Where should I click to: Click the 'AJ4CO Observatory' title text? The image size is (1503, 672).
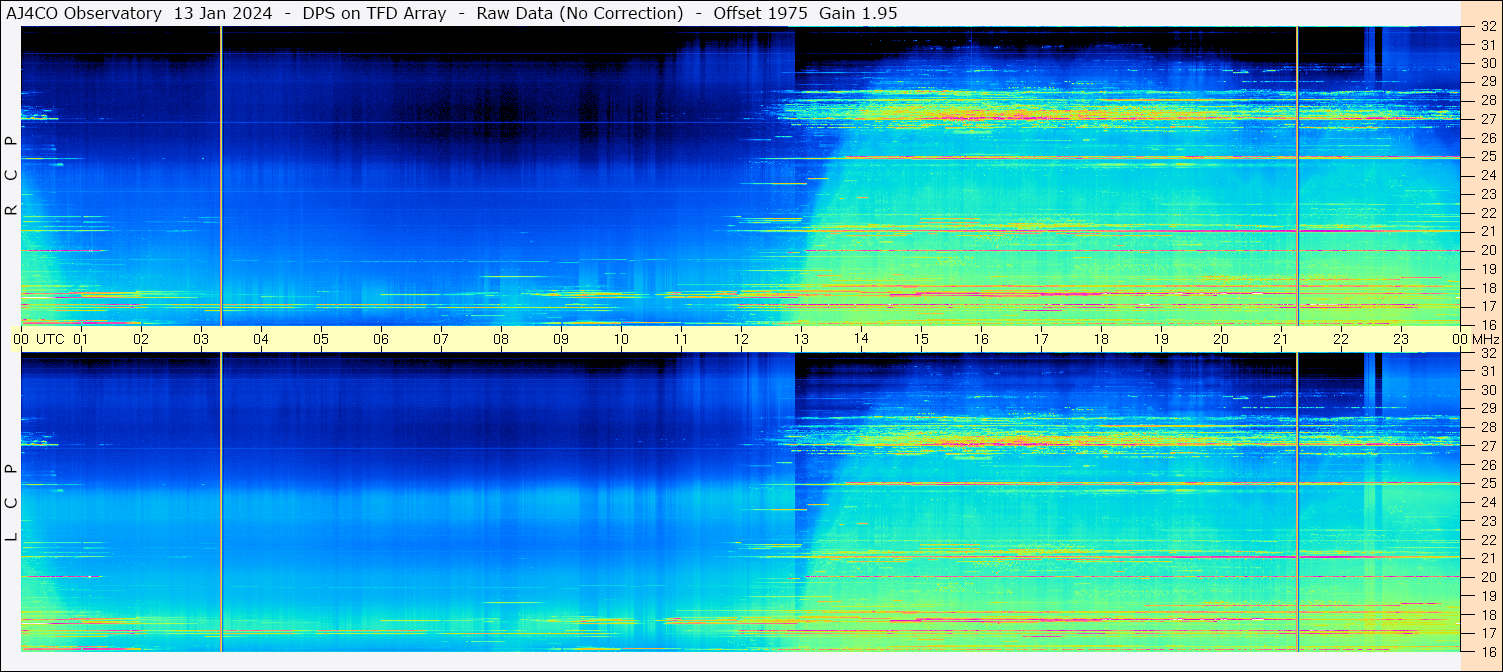(83, 13)
